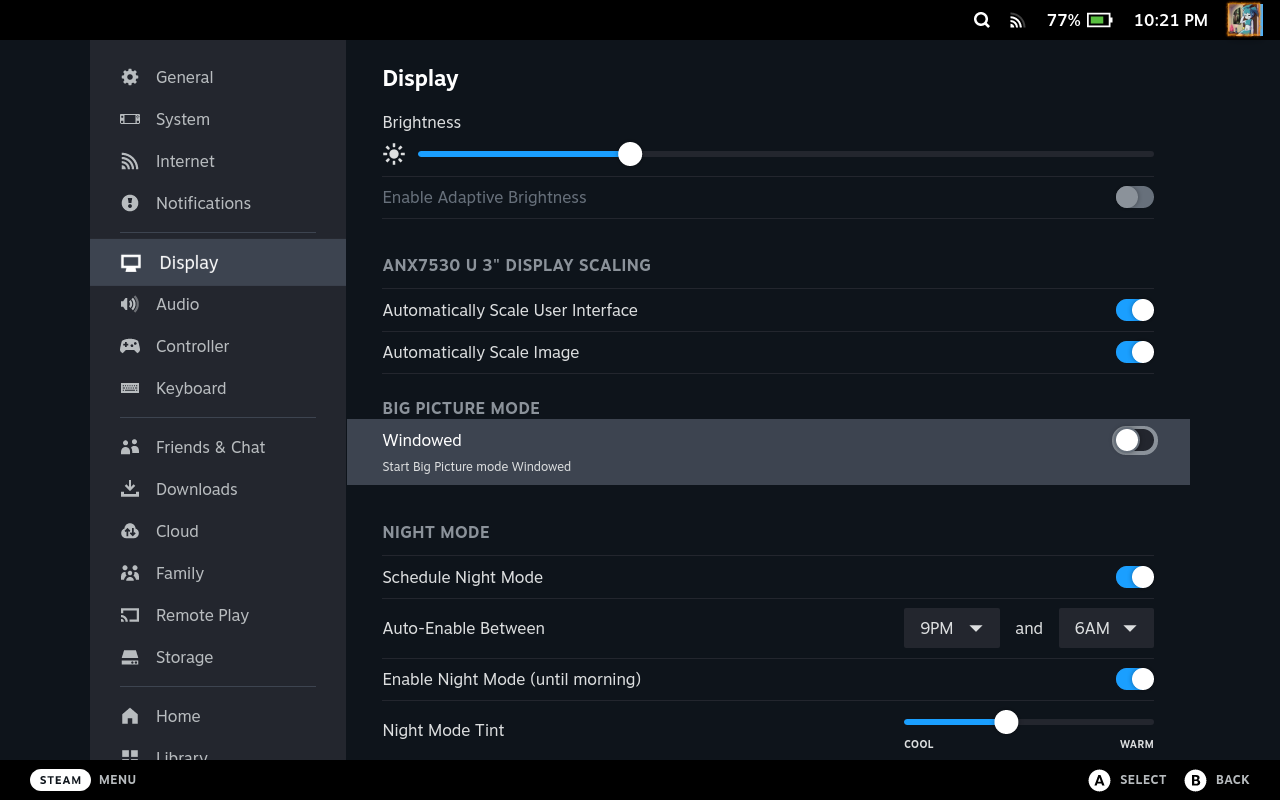Open the 9PM start time dropdown
Viewport: 1280px width, 800px height.
pyautogui.click(x=952, y=628)
